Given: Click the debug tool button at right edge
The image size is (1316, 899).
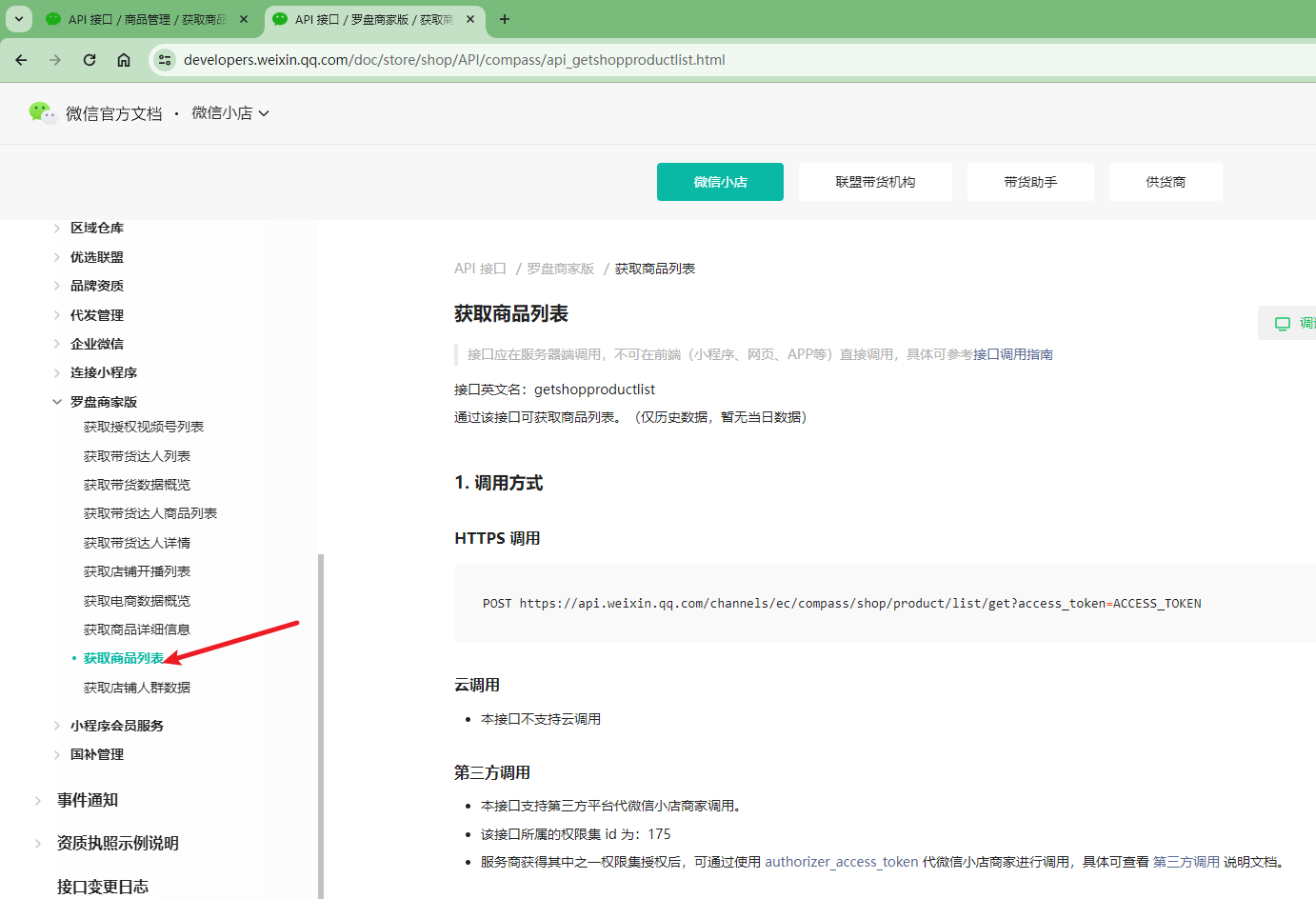Looking at the screenshot, I should (1289, 323).
